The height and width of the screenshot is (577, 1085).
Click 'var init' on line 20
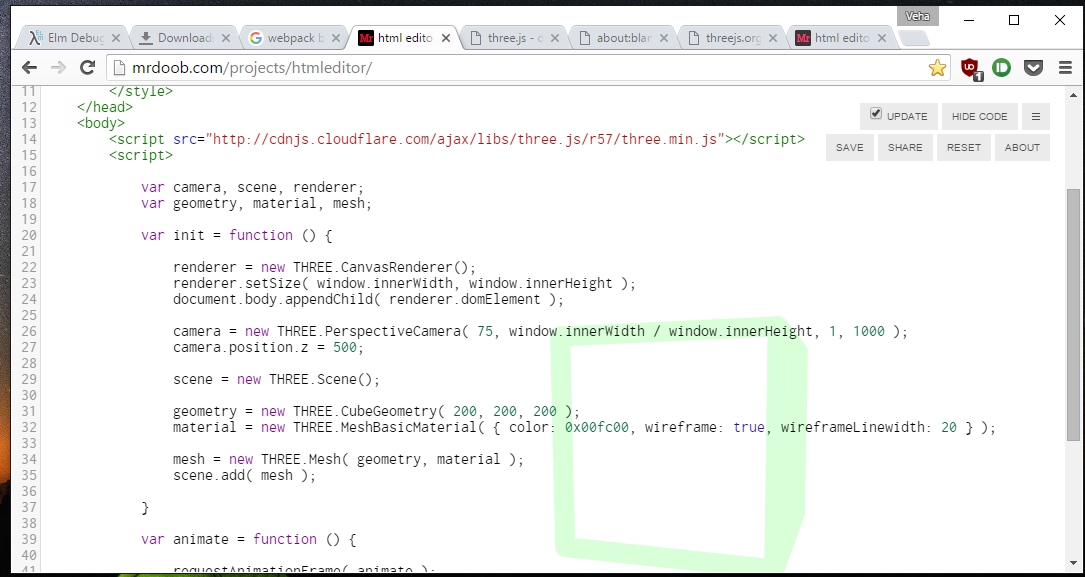pos(172,235)
